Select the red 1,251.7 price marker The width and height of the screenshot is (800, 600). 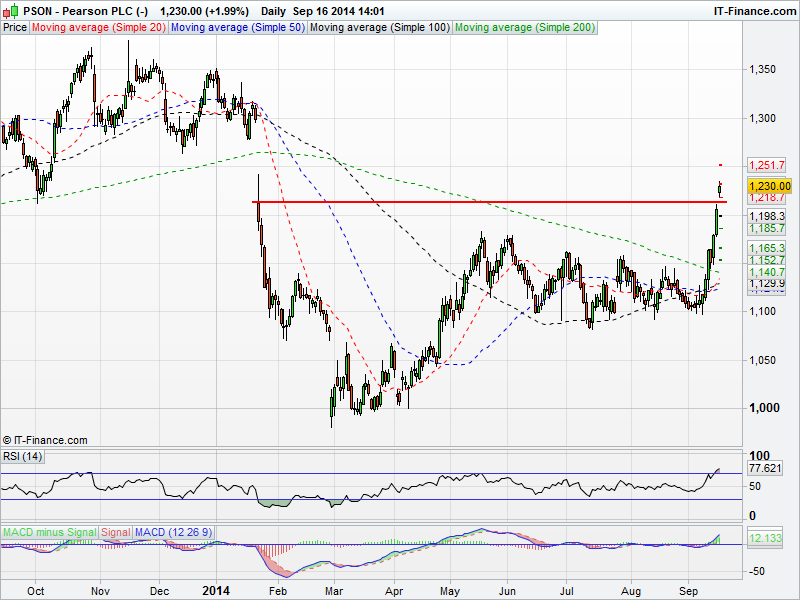[767, 165]
